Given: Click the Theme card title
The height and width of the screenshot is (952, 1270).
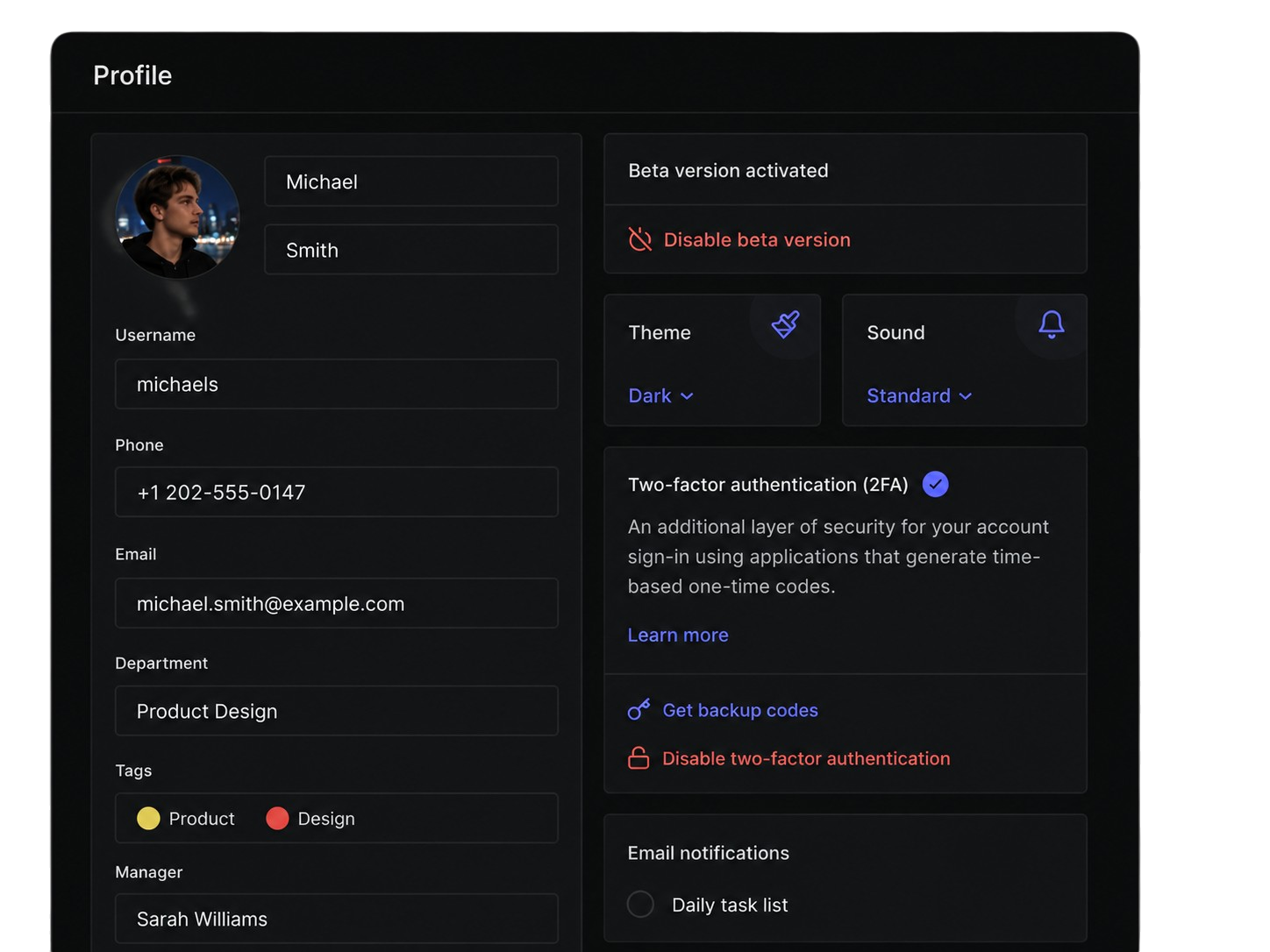Looking at the screenshot, I should (x=660, y=332).
